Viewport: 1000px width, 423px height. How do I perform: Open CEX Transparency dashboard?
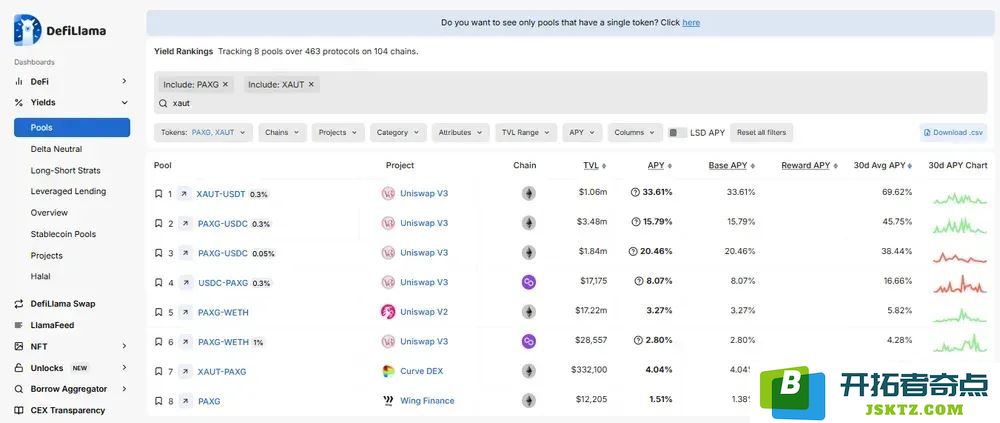[68, 410]
